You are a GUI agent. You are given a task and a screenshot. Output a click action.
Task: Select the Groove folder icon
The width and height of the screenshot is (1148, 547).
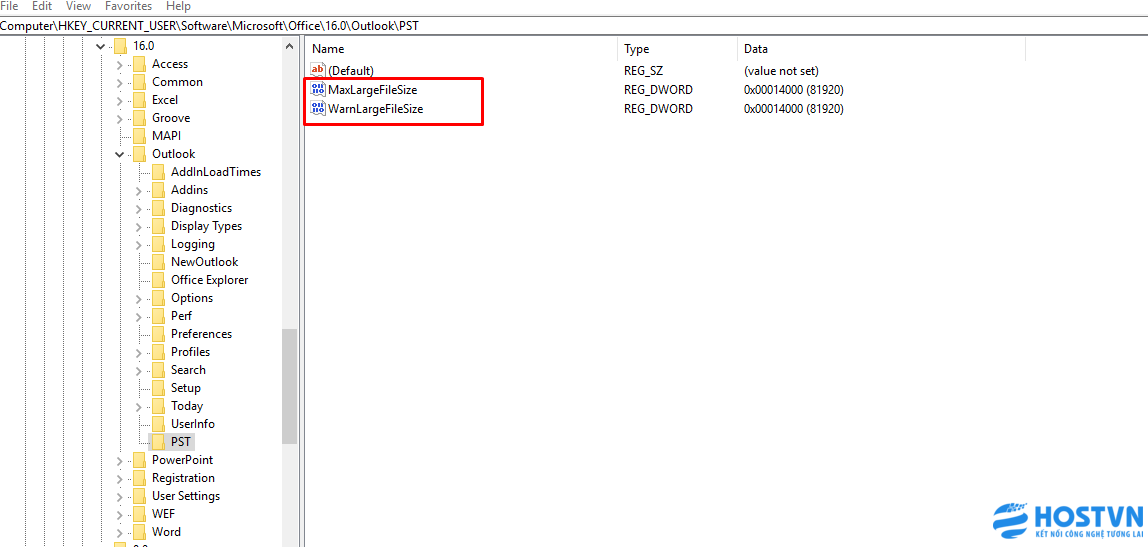(139, 118)
